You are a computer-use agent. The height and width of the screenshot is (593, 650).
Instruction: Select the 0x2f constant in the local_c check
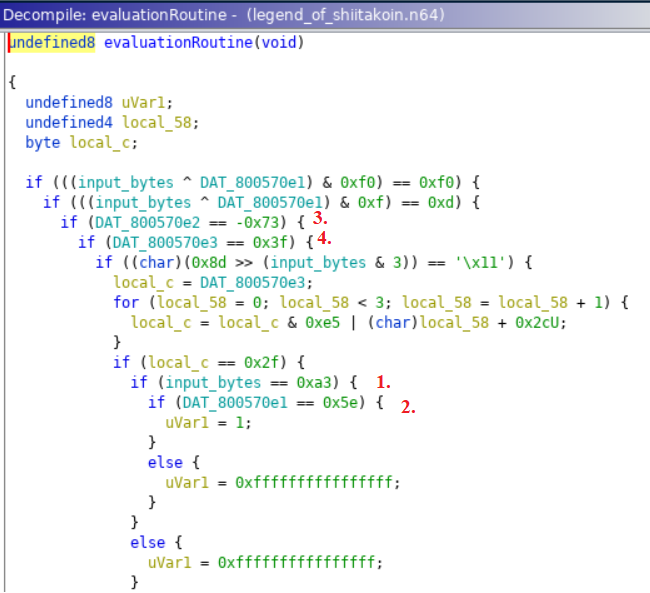click(261, 362)
